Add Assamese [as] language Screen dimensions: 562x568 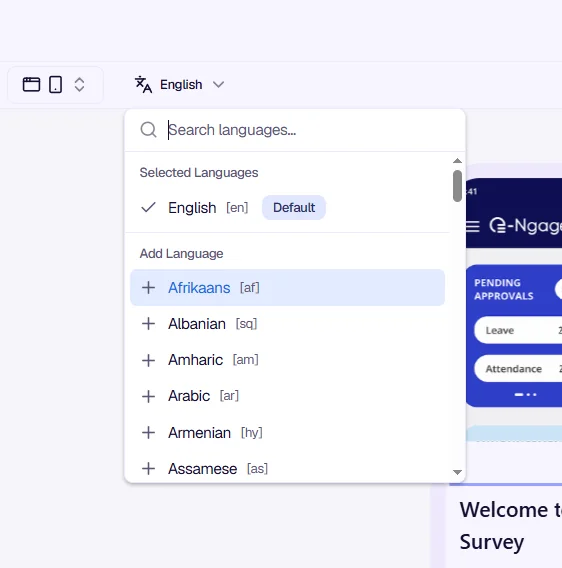(x=287, y=468)
